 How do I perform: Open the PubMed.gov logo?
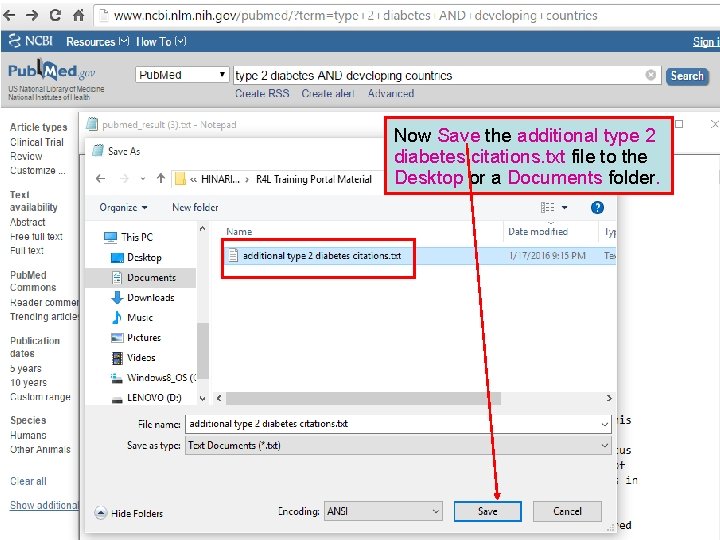[x=51, y=71]
